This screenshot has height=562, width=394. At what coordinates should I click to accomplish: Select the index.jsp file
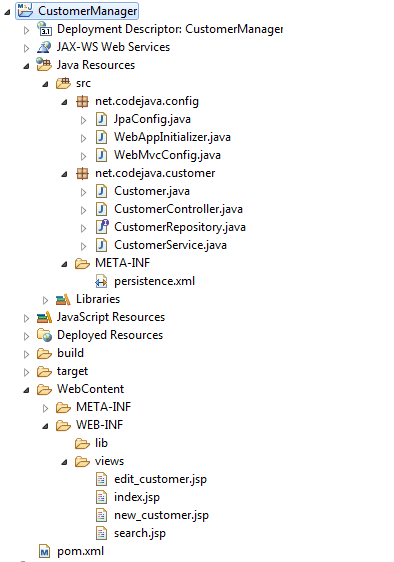click(137, 497)
